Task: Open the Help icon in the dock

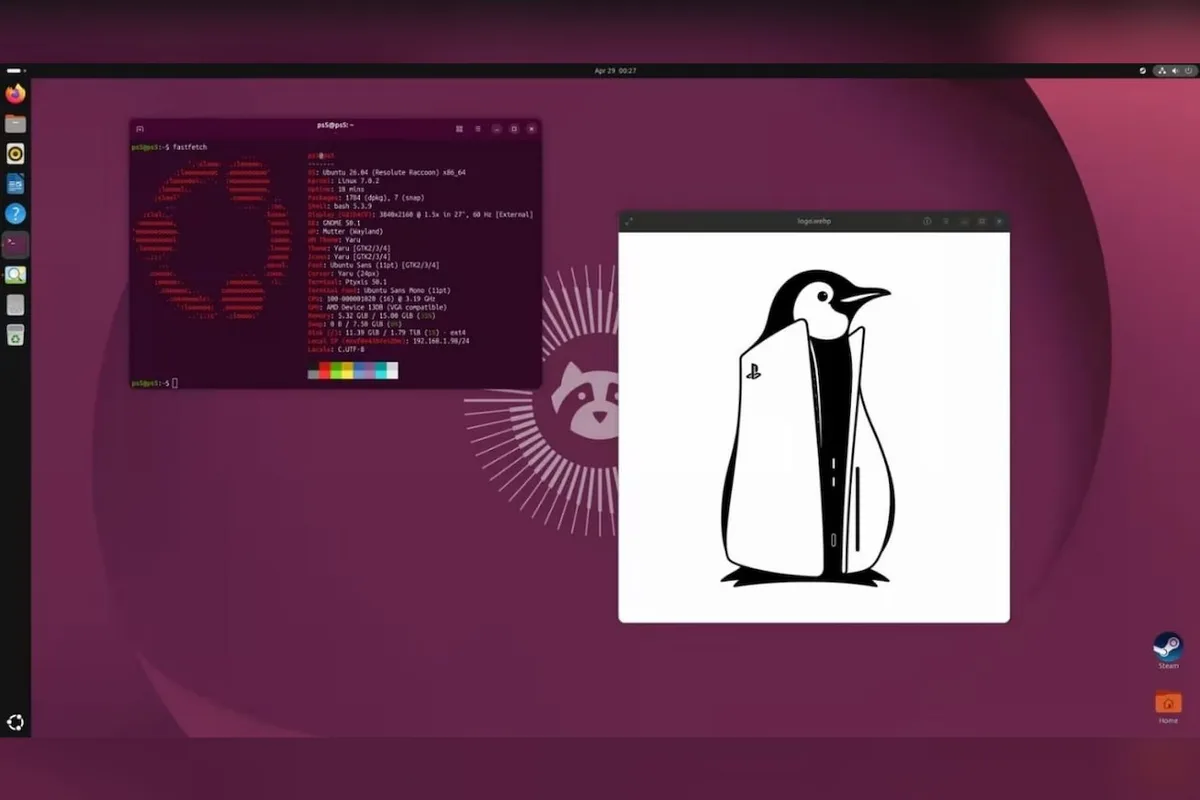Action: pyautogui.click(x=15, y=214)
